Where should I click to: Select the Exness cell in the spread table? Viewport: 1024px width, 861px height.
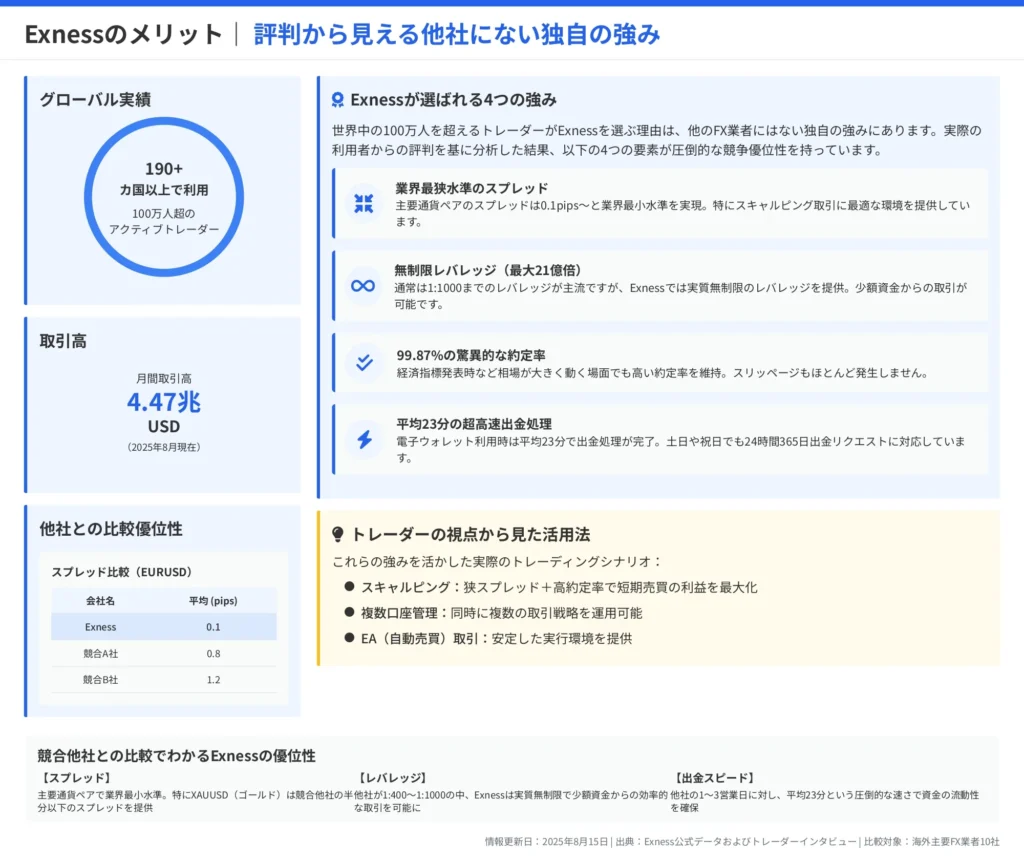(101, 626)
